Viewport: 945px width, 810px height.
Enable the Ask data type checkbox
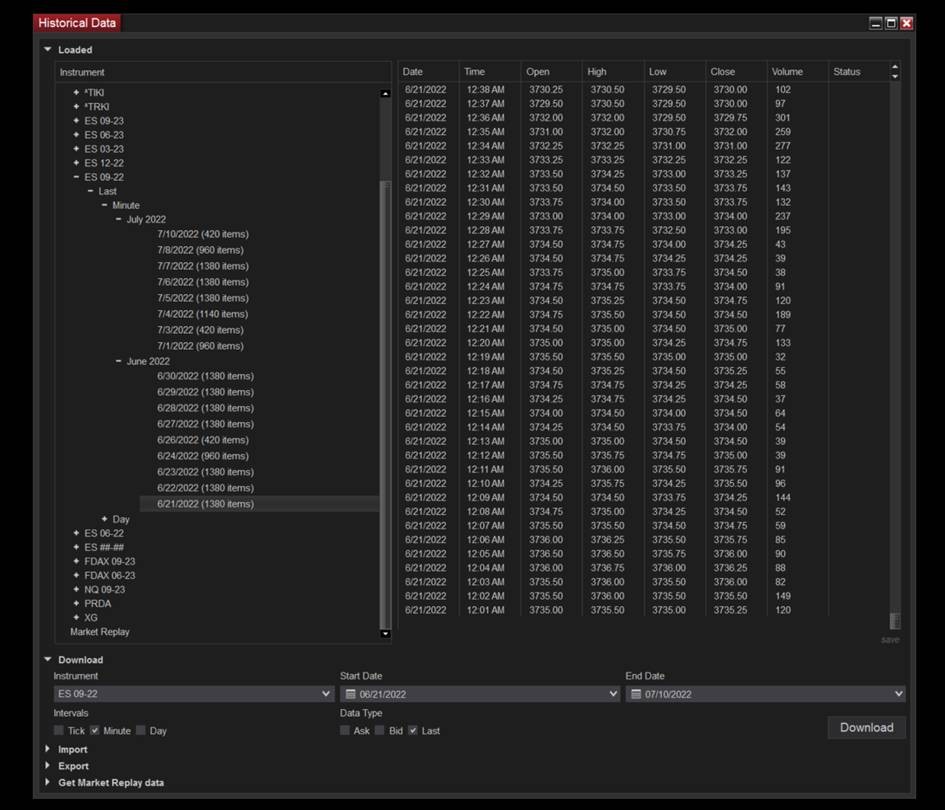click(x=345, y=730)
